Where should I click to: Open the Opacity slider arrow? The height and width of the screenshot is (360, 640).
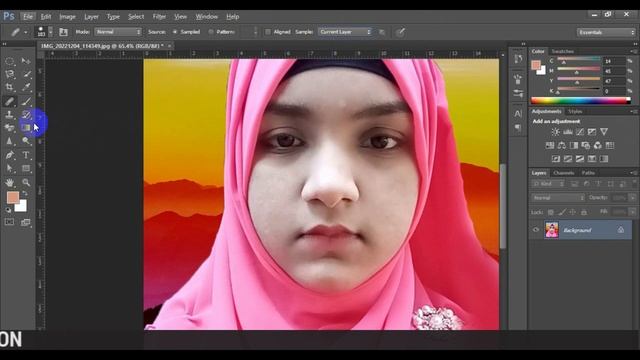point(632,198)
